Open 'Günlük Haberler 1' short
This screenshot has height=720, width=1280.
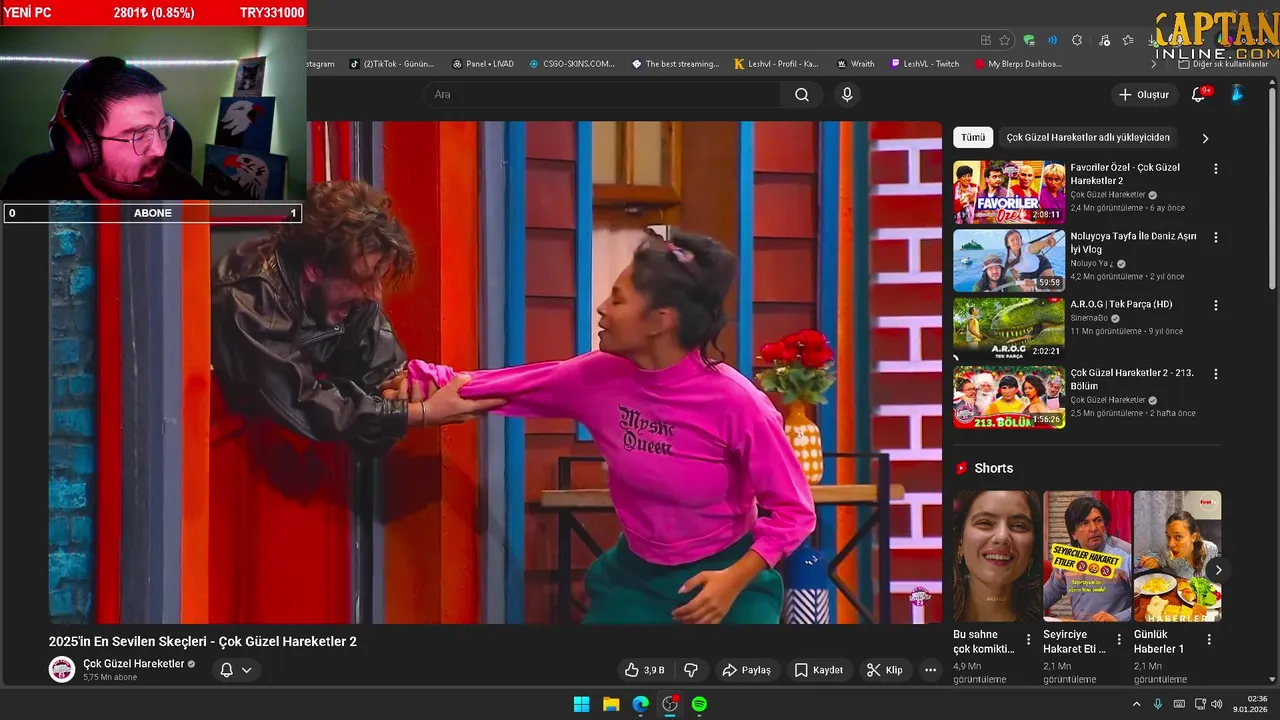pos(1177,556)
